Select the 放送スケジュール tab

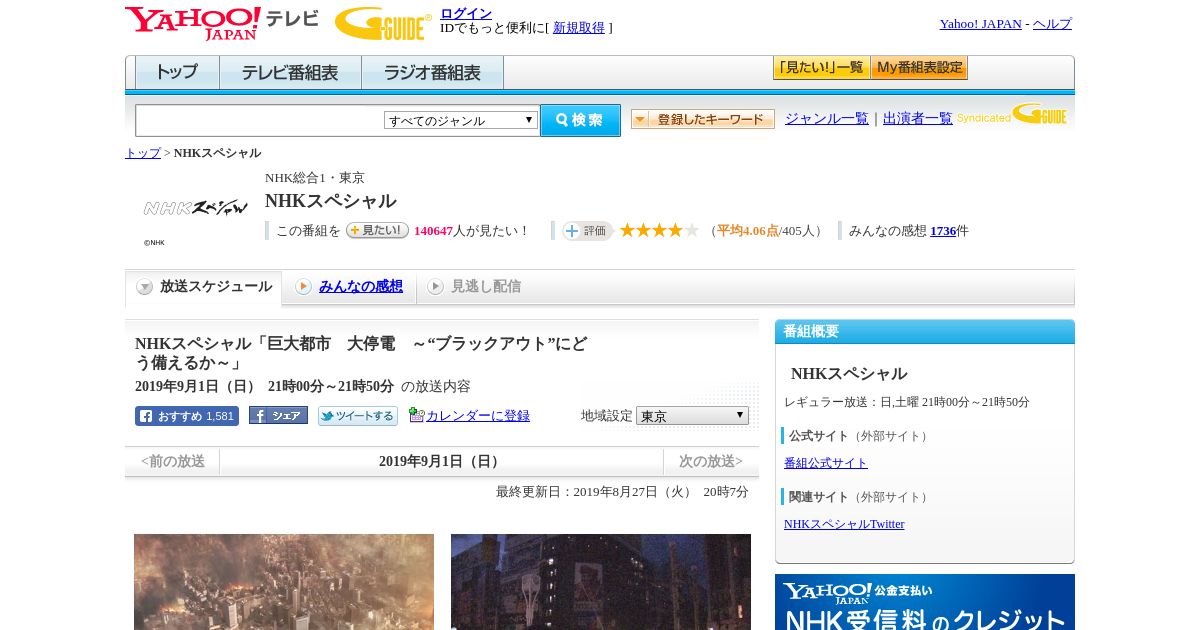click(204, 287)
